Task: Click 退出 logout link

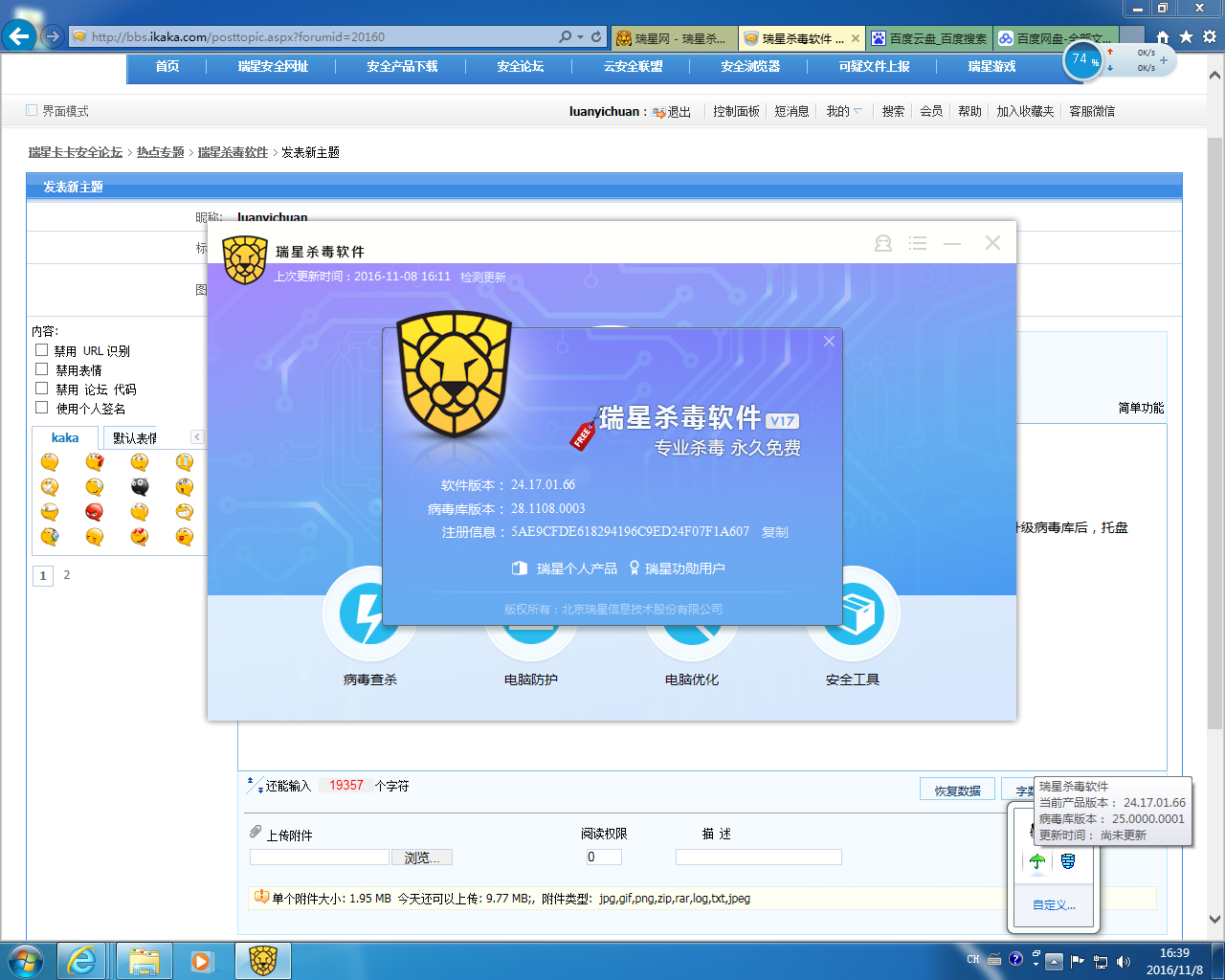Action: coord(679,111)
